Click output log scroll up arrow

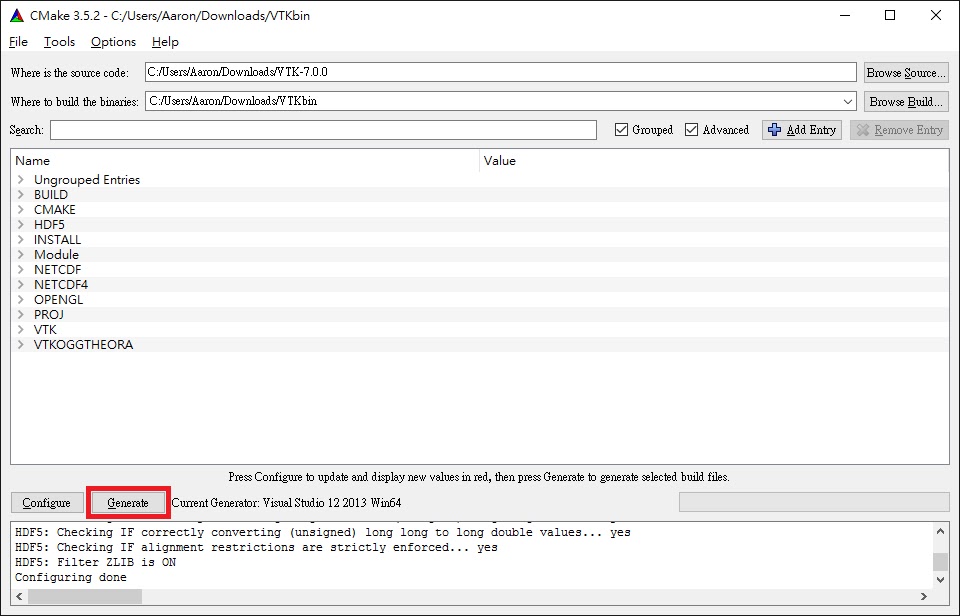(940, 531)
